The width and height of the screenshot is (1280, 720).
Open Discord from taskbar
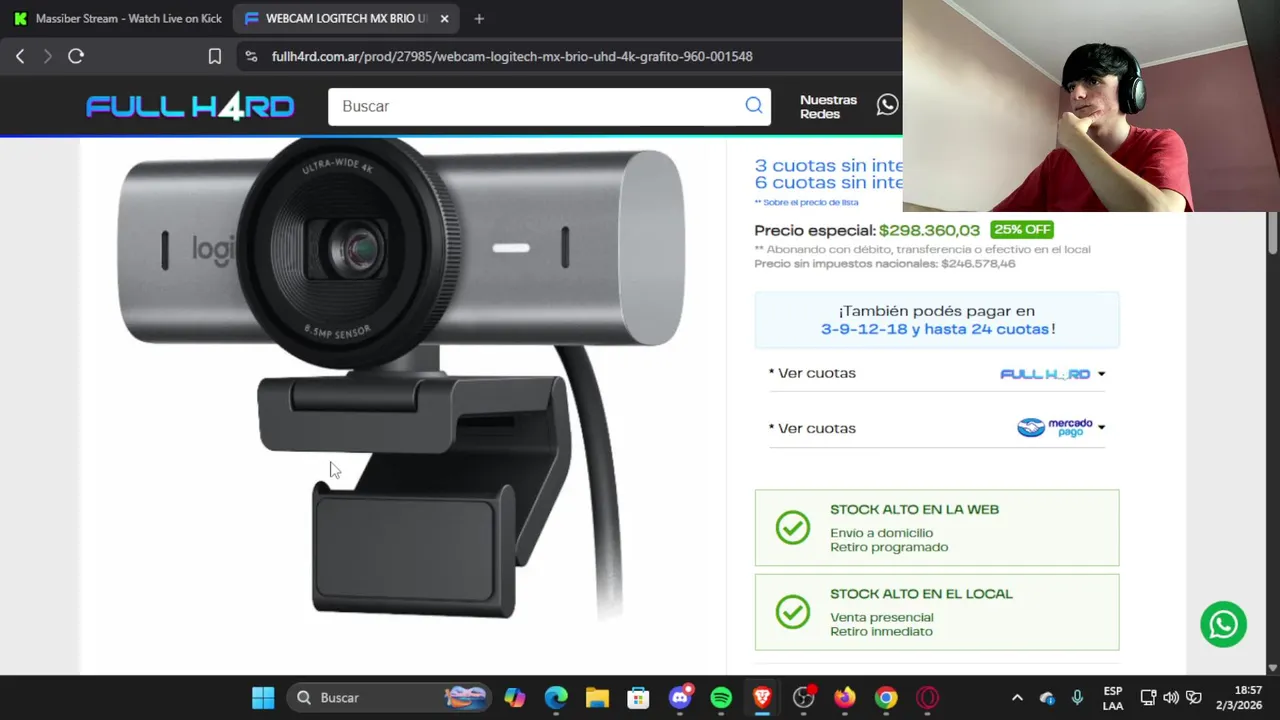click(x=680, y=698)
